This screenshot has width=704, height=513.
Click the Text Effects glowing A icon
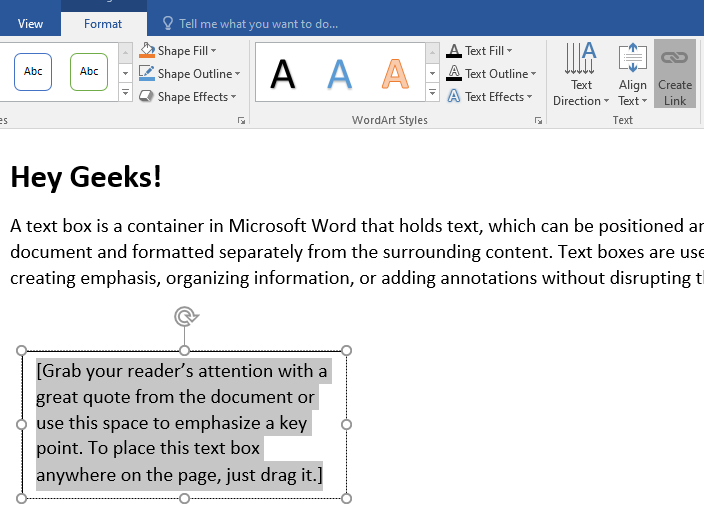point(454,96)
